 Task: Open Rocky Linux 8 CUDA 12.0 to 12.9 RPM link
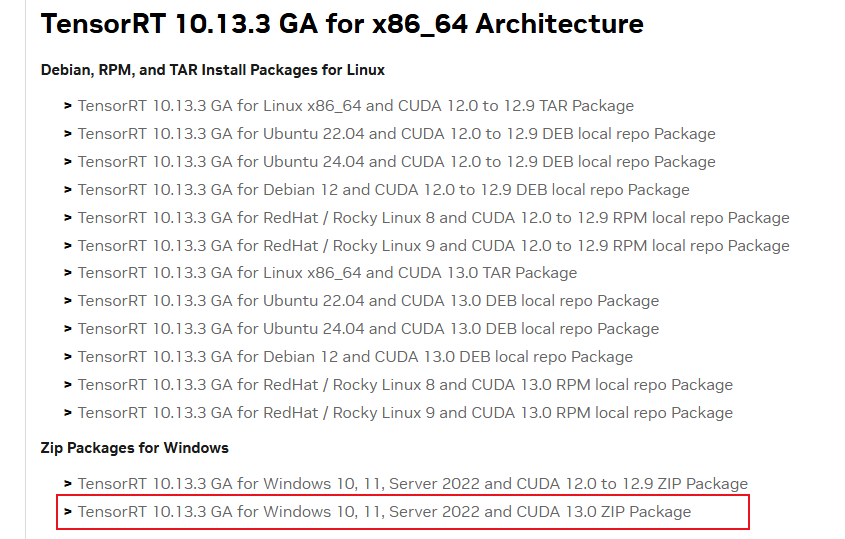coord(434,218)
